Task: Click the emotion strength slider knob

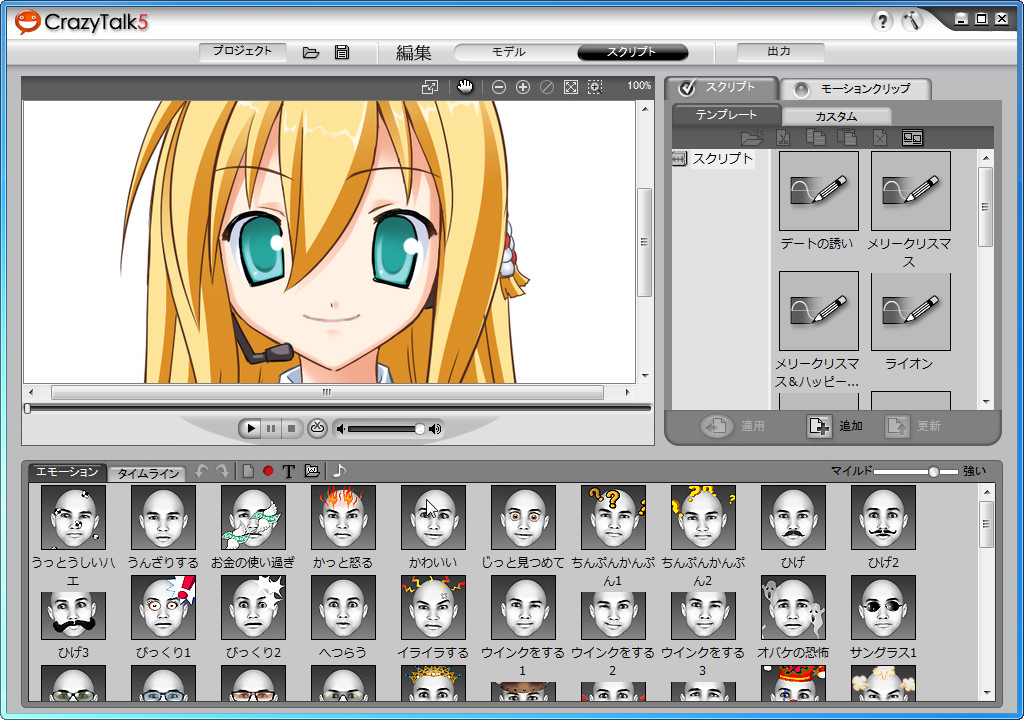Action: click(934, 471)
